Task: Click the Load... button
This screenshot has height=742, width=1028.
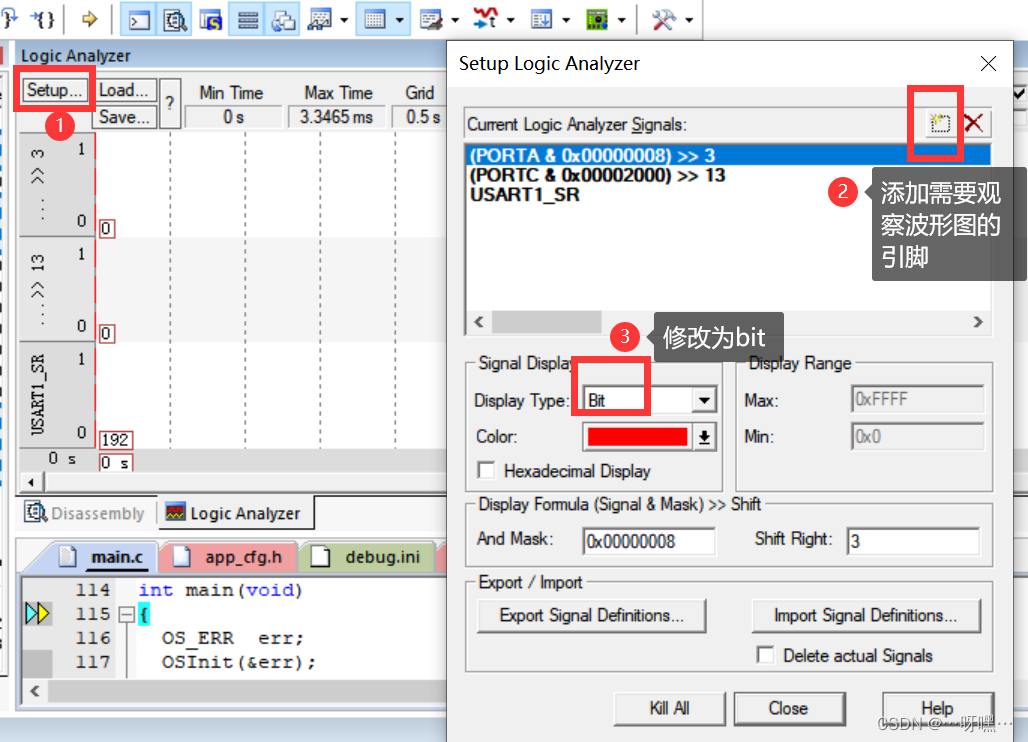Action: (x=126, y=90)
